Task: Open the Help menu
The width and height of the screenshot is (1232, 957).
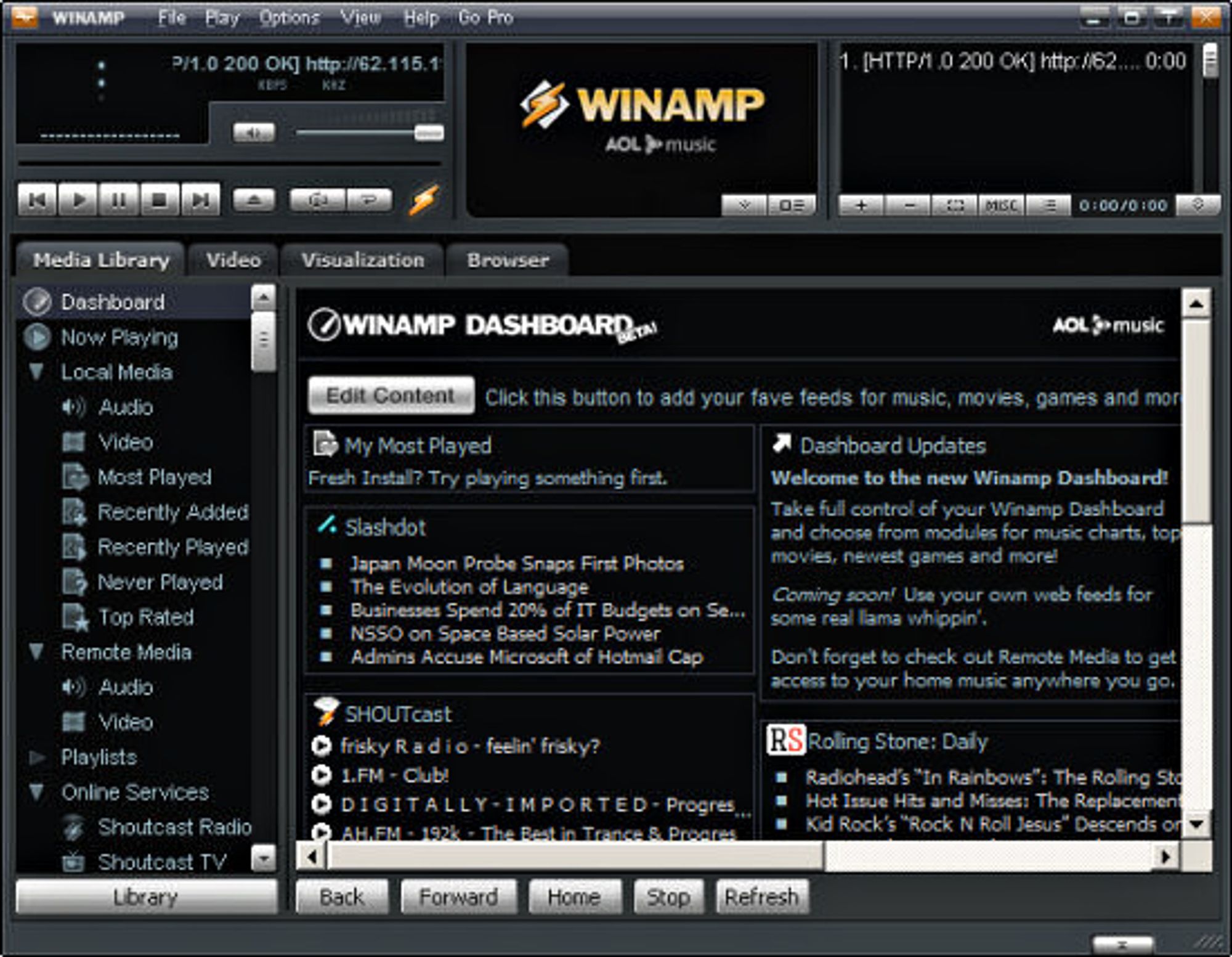Action: (421, 18)
